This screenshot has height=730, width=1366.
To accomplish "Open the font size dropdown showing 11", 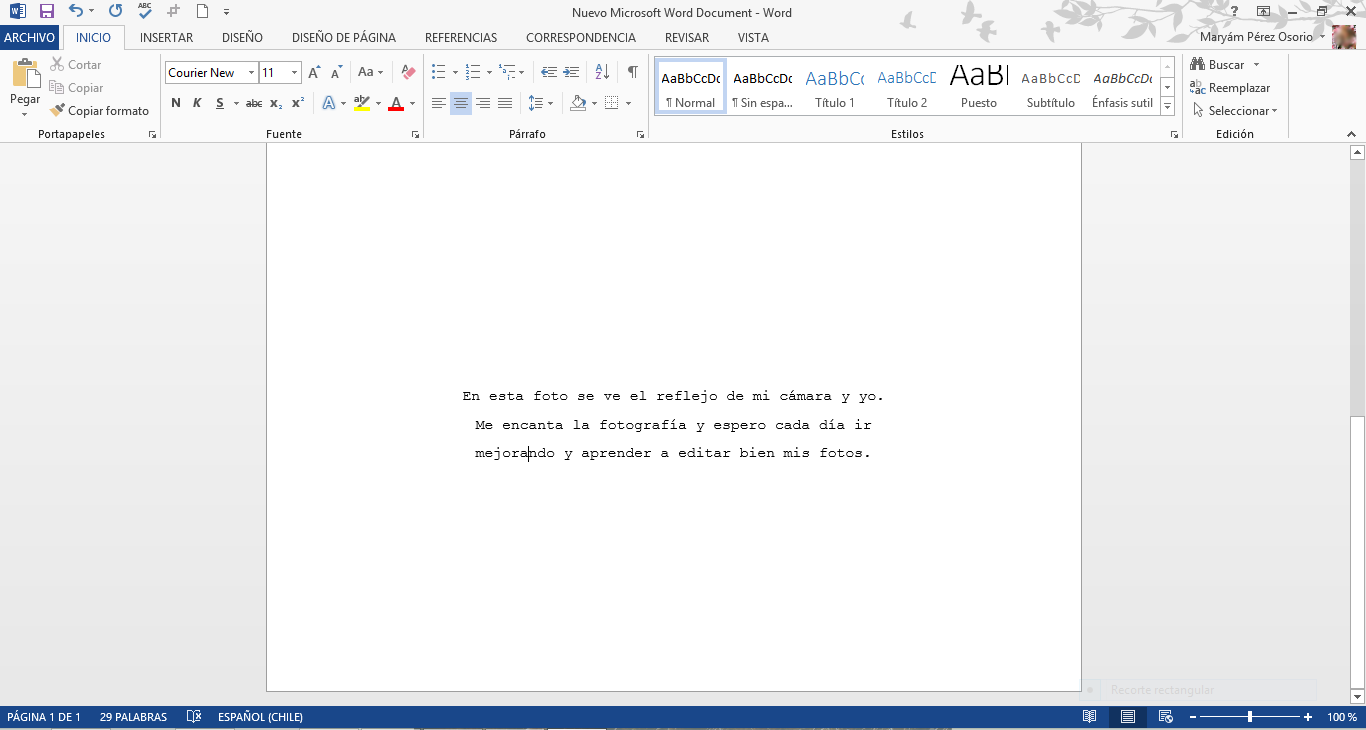I will [x=294, y=73].
